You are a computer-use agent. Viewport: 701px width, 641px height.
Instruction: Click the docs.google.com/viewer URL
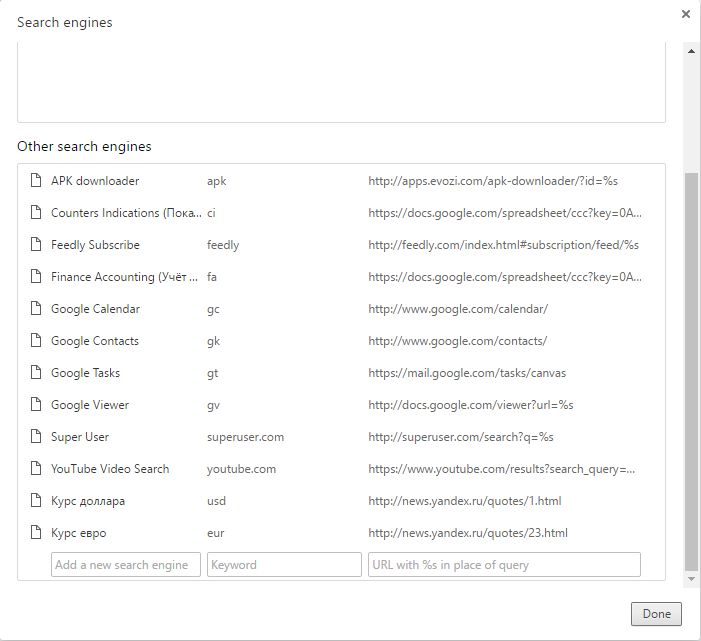pyautogui.click(x=470, y=405)
